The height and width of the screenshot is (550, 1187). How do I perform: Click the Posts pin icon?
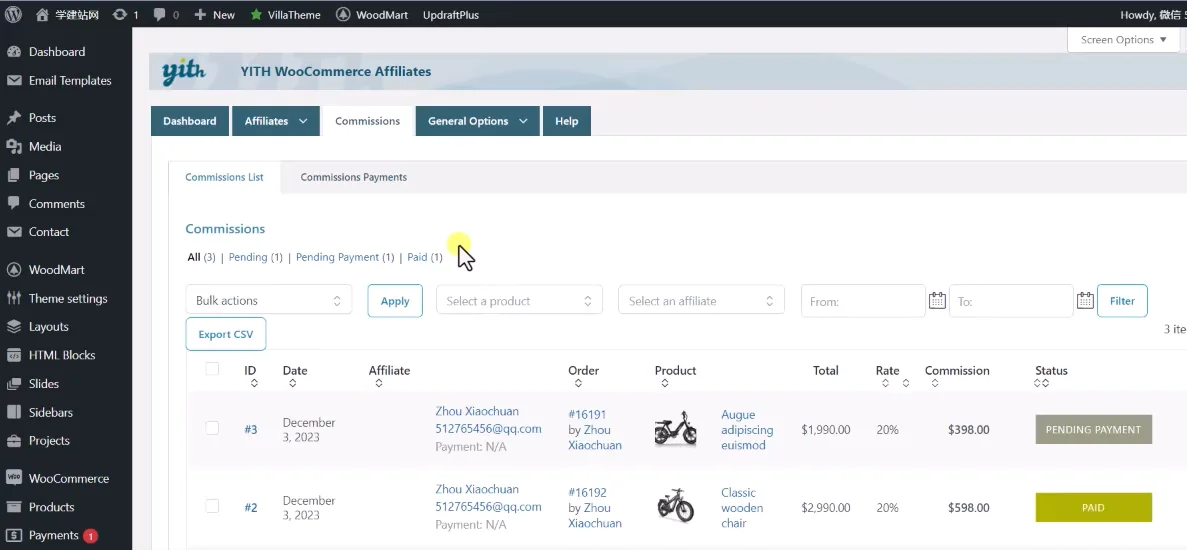pyautogui.click(x=14, y=118)
